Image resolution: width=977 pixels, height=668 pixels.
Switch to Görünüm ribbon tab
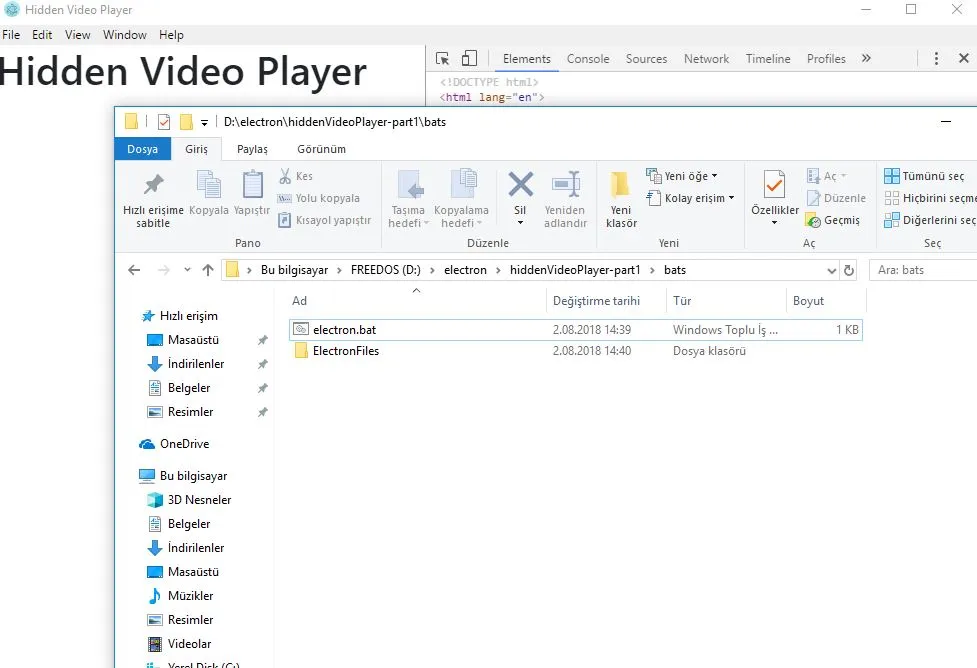point(322,149)
